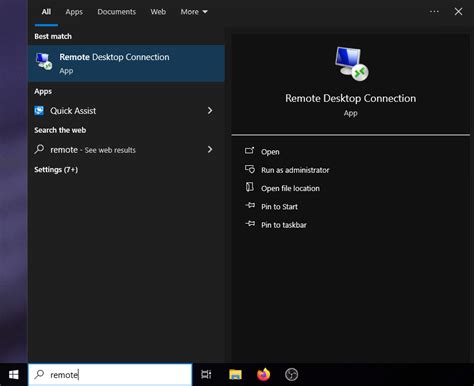The width and height of the screenshot is (474, 386).
Task: Open the Quick Assist app result
Action: [126, 111]
